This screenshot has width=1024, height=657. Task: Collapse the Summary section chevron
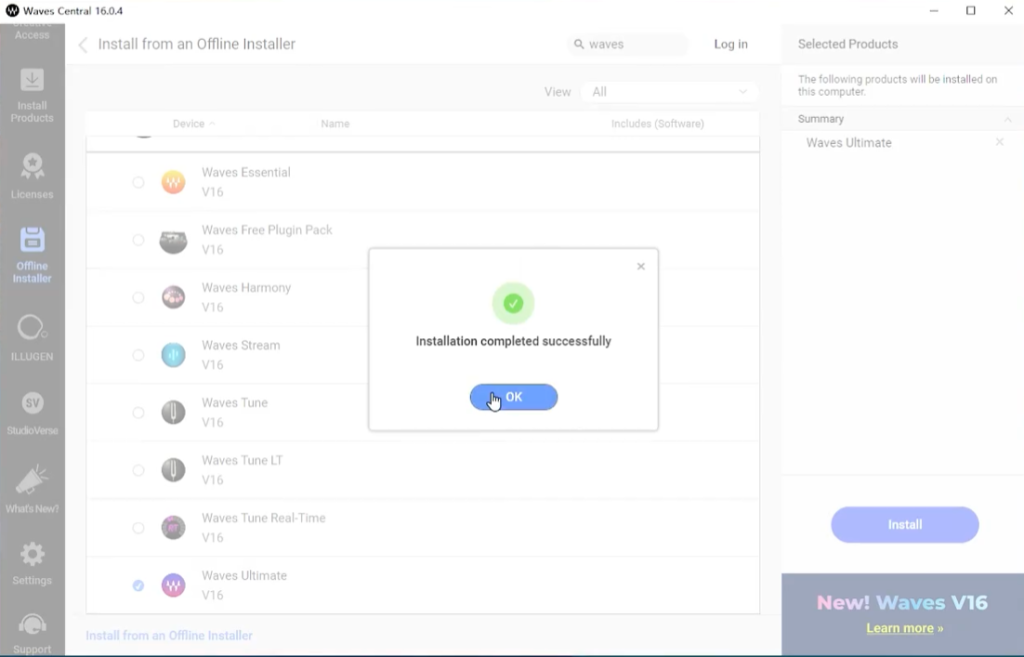click(x=1008, y=120)
